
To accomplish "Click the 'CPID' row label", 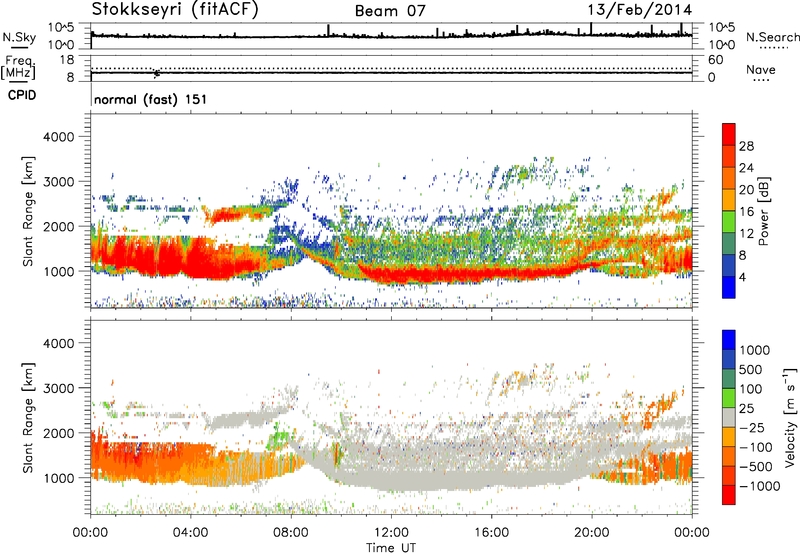I will pyautogui.click(x=22, y=95).
